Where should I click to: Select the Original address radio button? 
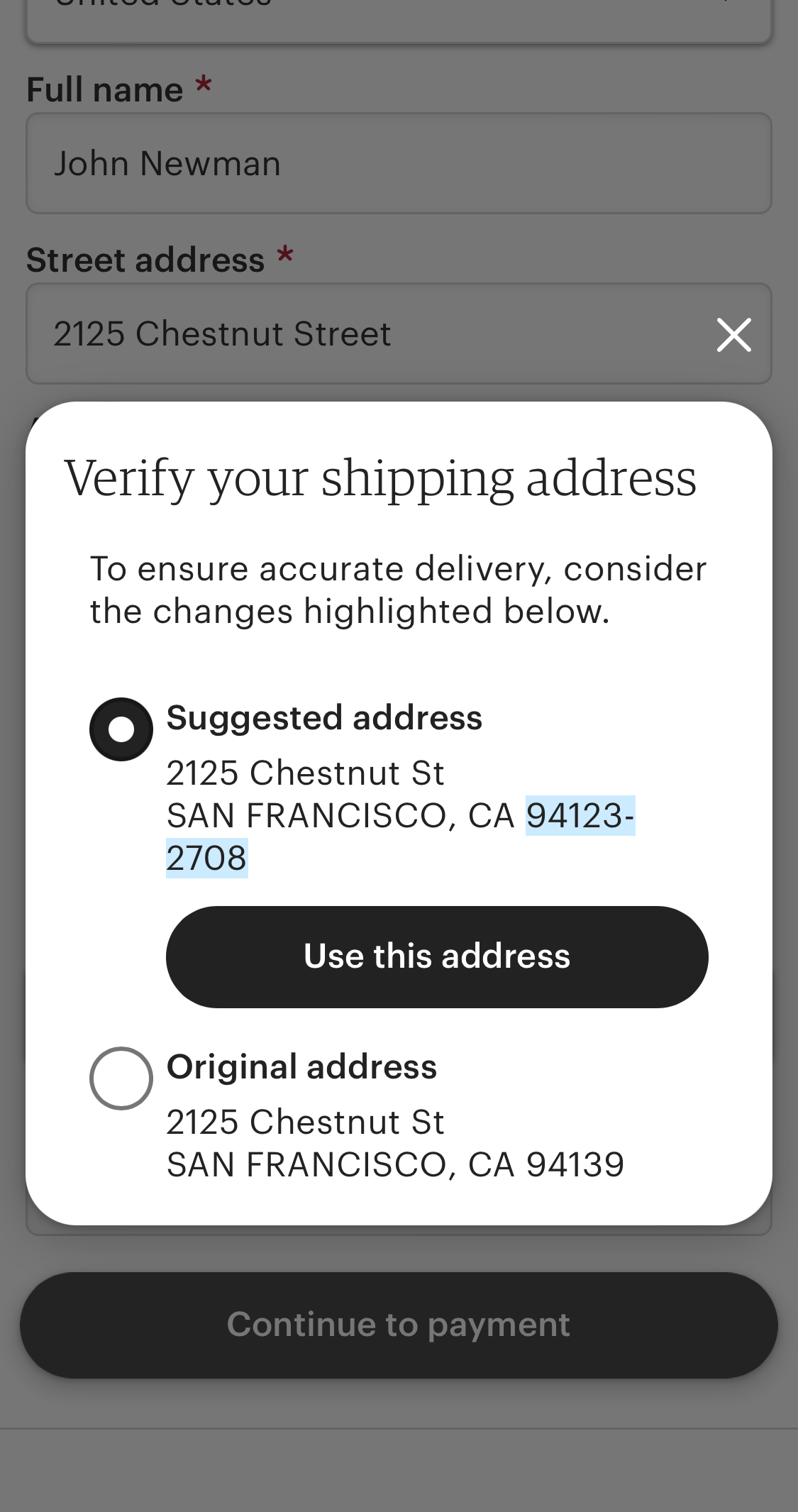coord(121,1078)
